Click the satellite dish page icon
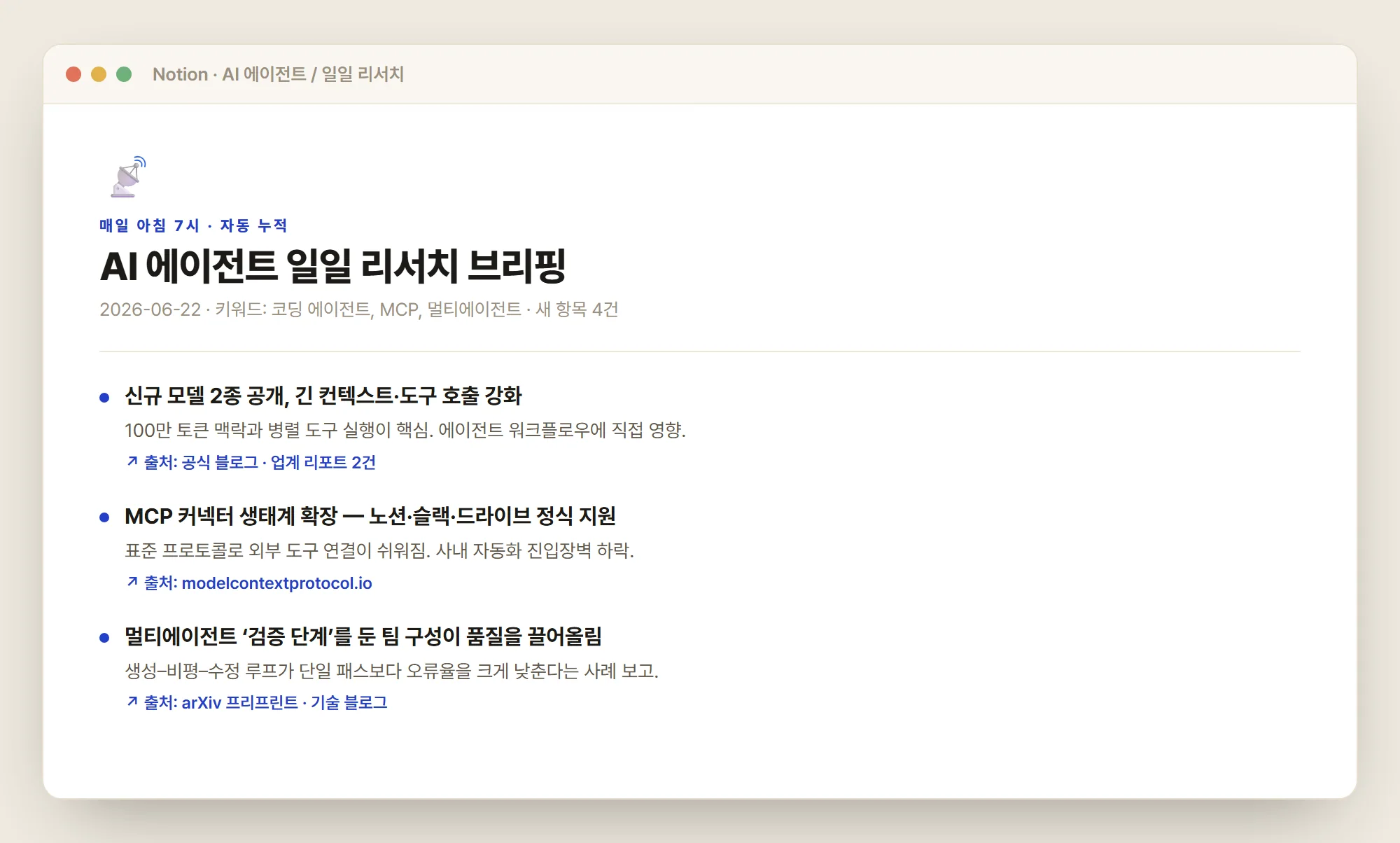Screen dimensions: 1400x843 click(128, 177)
